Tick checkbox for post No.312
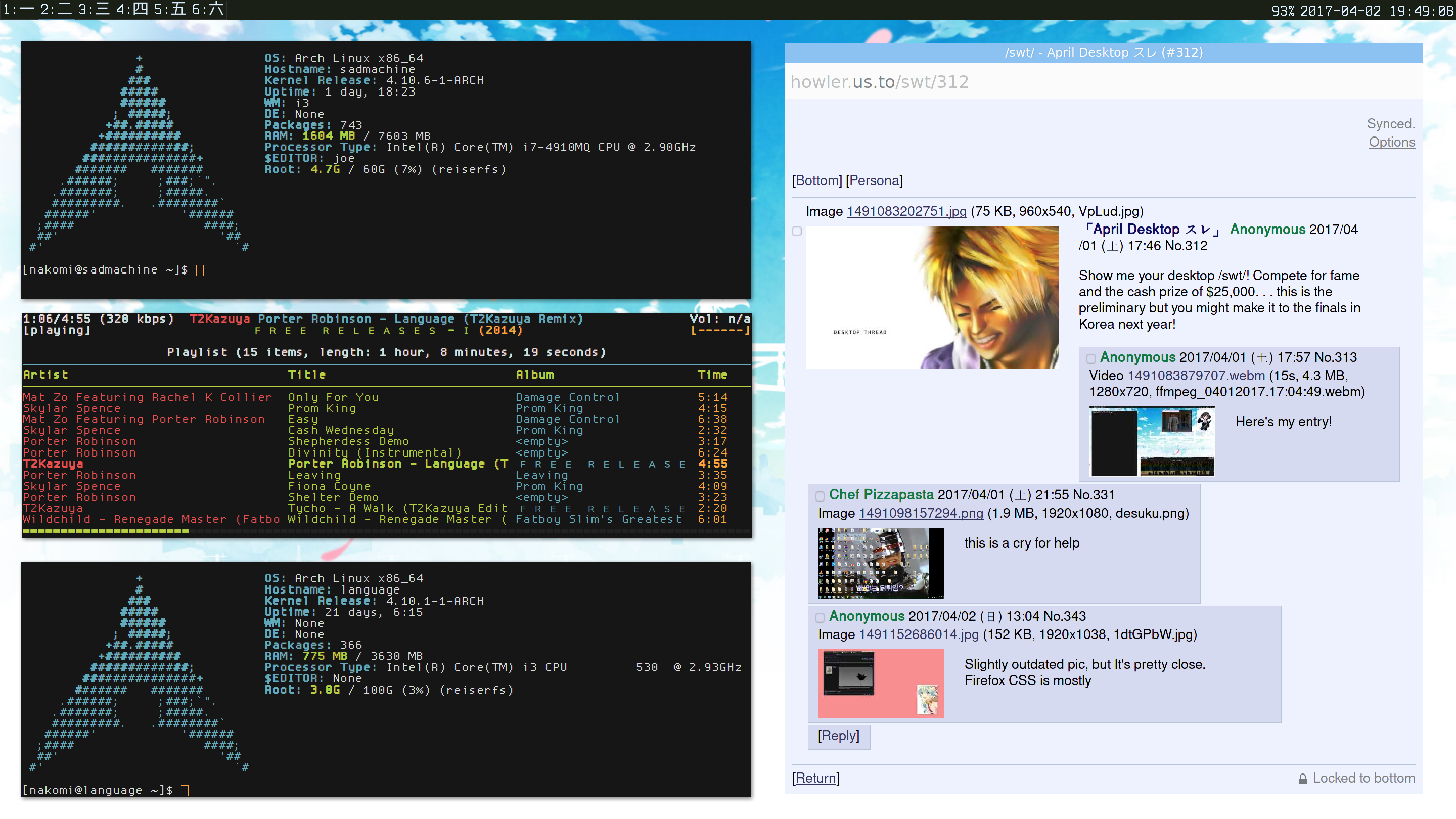 pos(796,231)
